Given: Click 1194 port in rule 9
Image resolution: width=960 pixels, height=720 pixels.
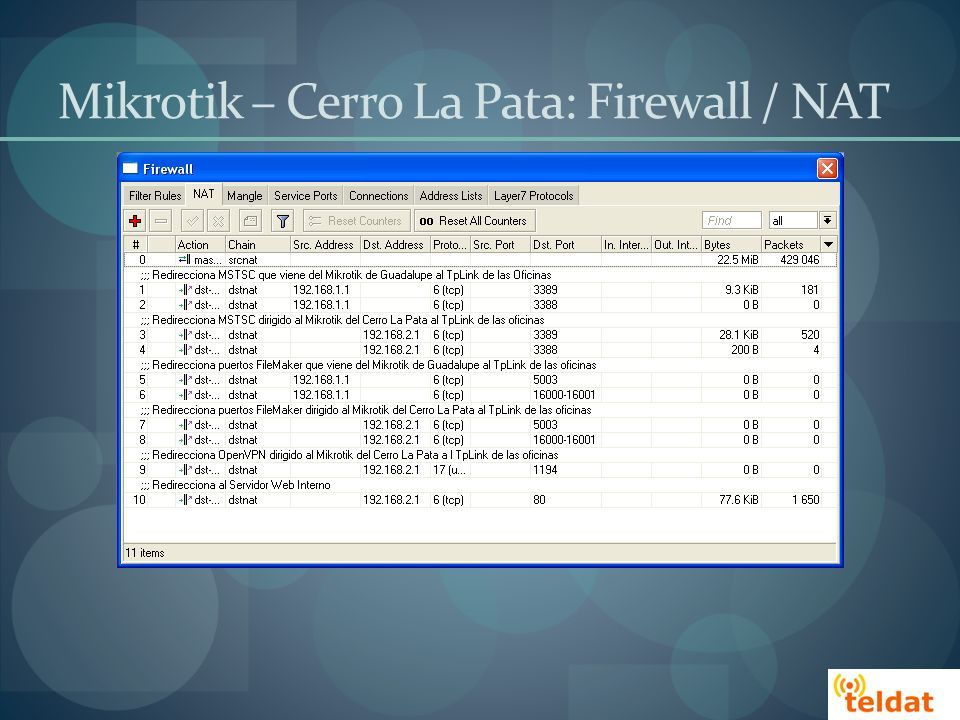Looking at the screenshot, I should point(545,470).
